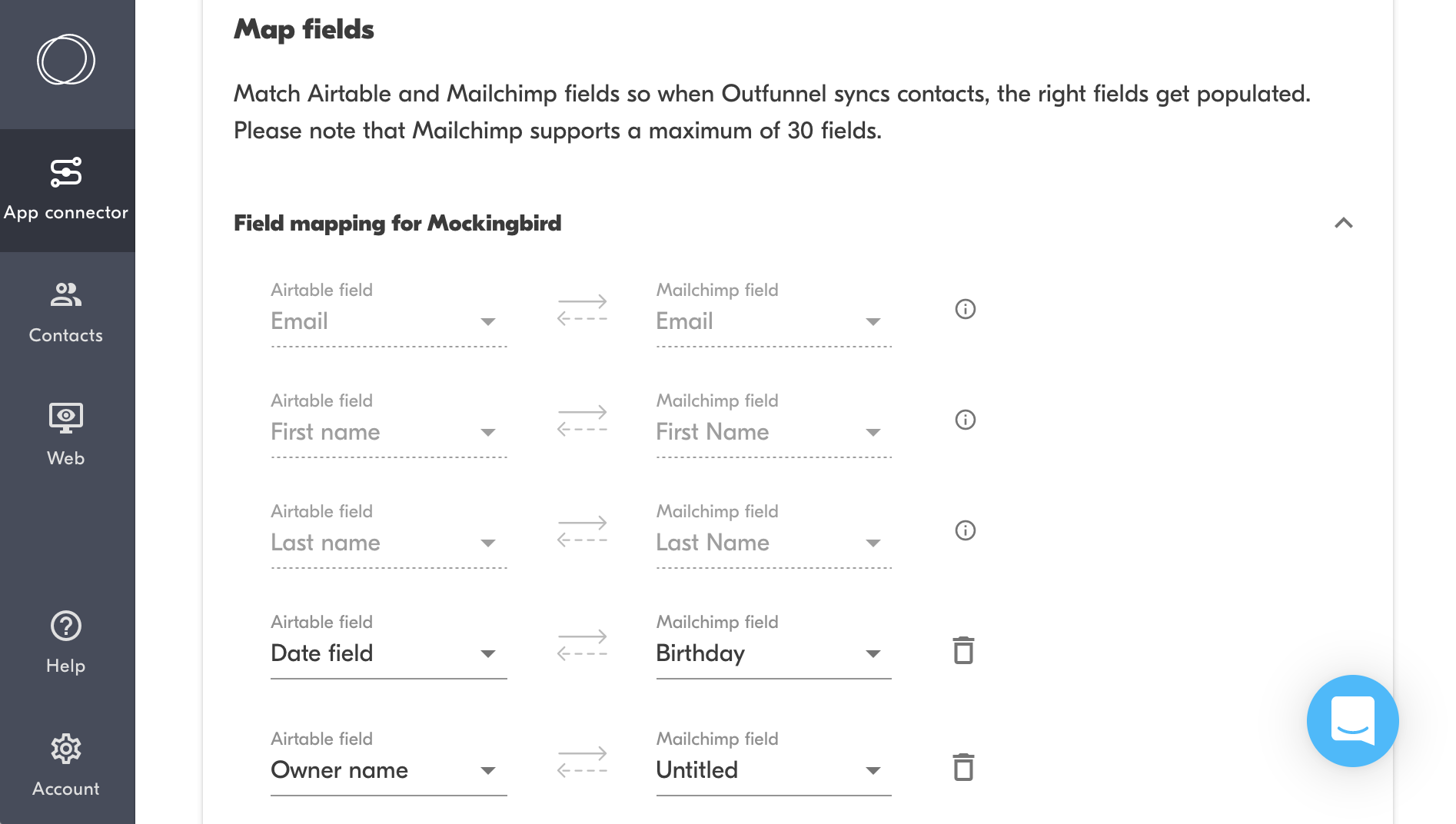This screenshot has width=1456, height=824.
Task: Click info icon for Email mapping
Action: tap(965, 309)
